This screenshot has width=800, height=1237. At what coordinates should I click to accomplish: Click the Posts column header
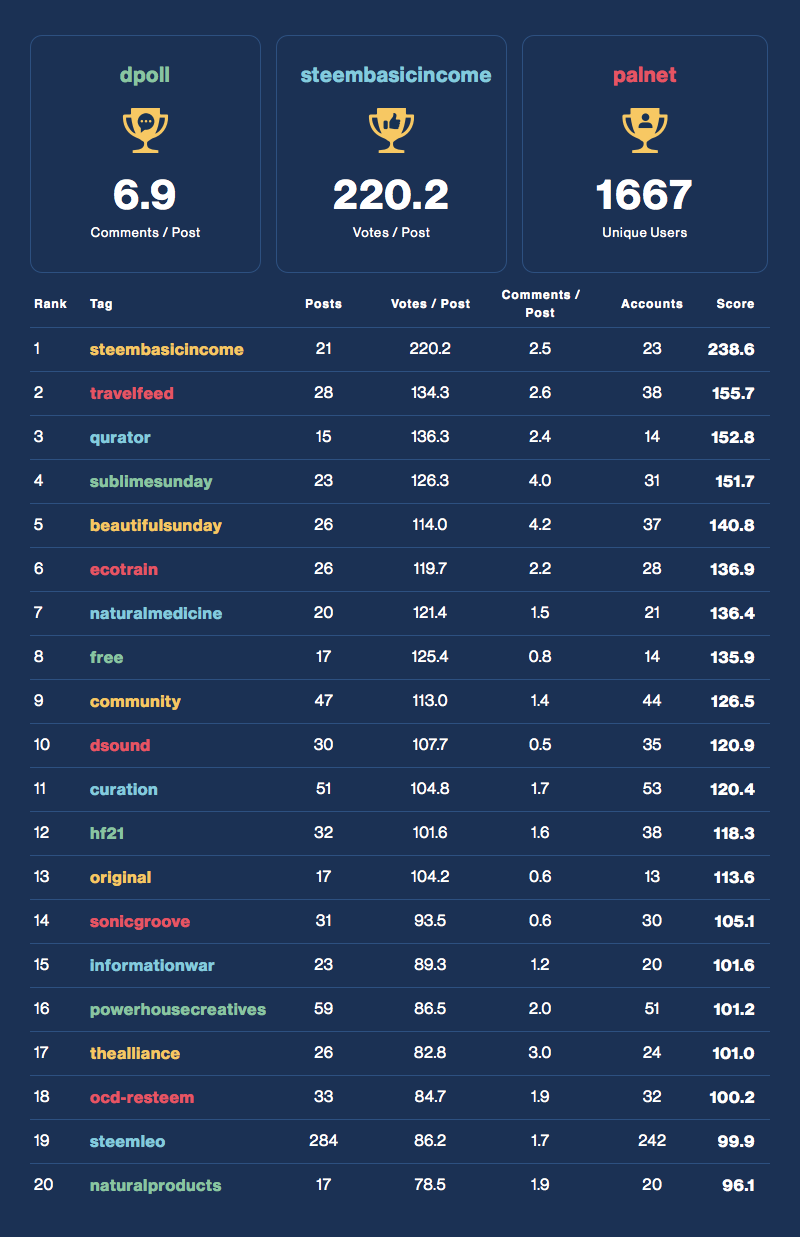tap(323, 303)
